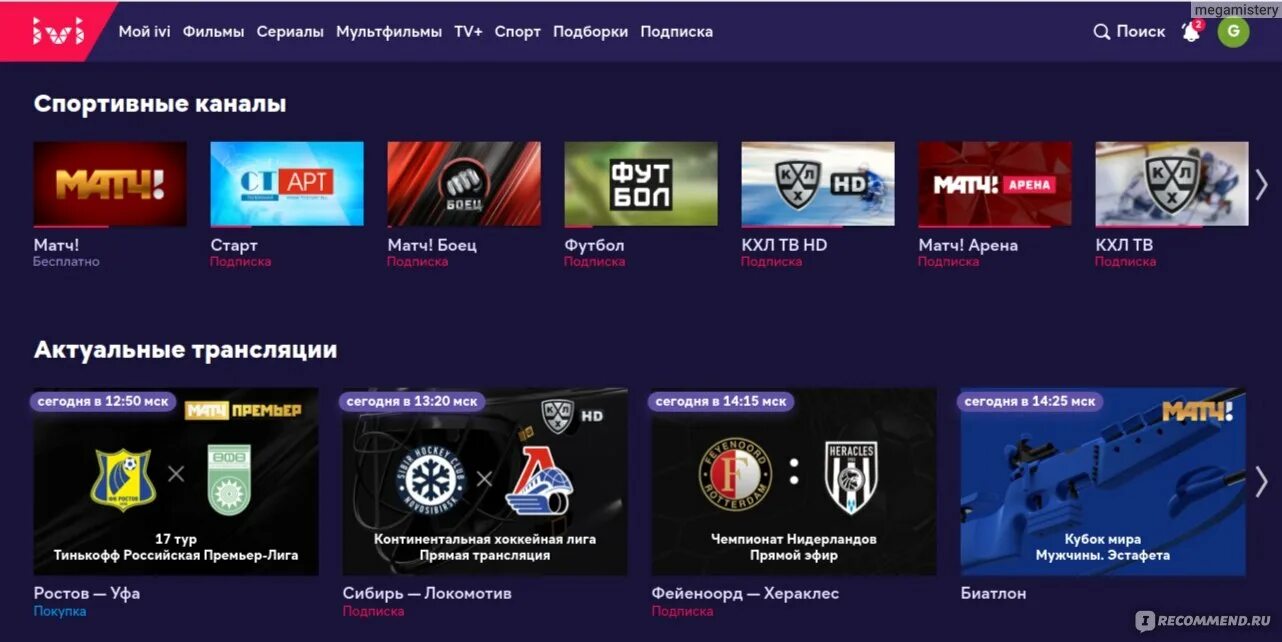Open the Мультфильмы section
Image resolution: width=1282 pixels, height=642 pixels.
[x=389, y=32]
